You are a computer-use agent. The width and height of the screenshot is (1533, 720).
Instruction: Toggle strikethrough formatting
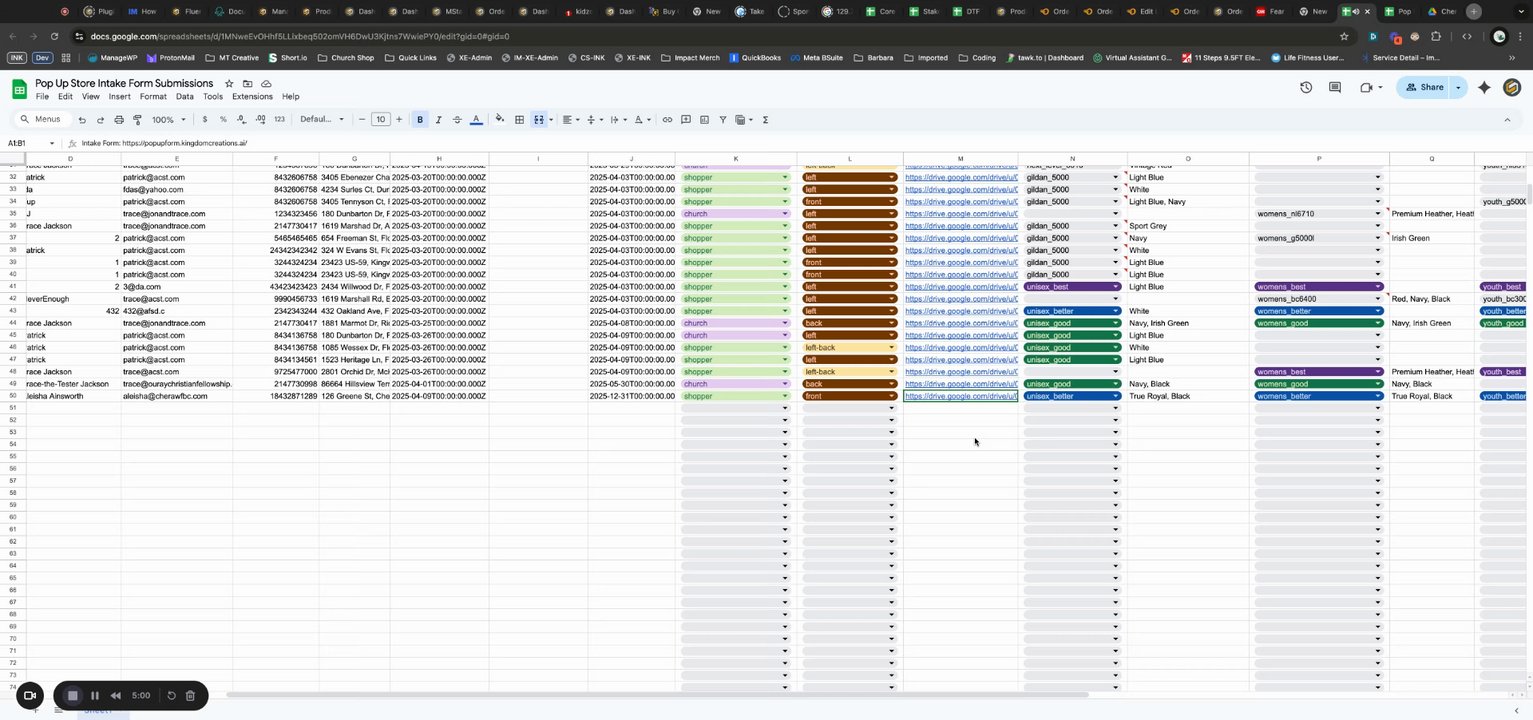[457, 120]
